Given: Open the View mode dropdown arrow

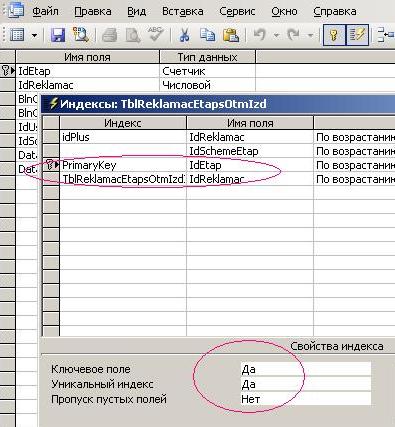Looking at the screenshot, I should (34, 35).
